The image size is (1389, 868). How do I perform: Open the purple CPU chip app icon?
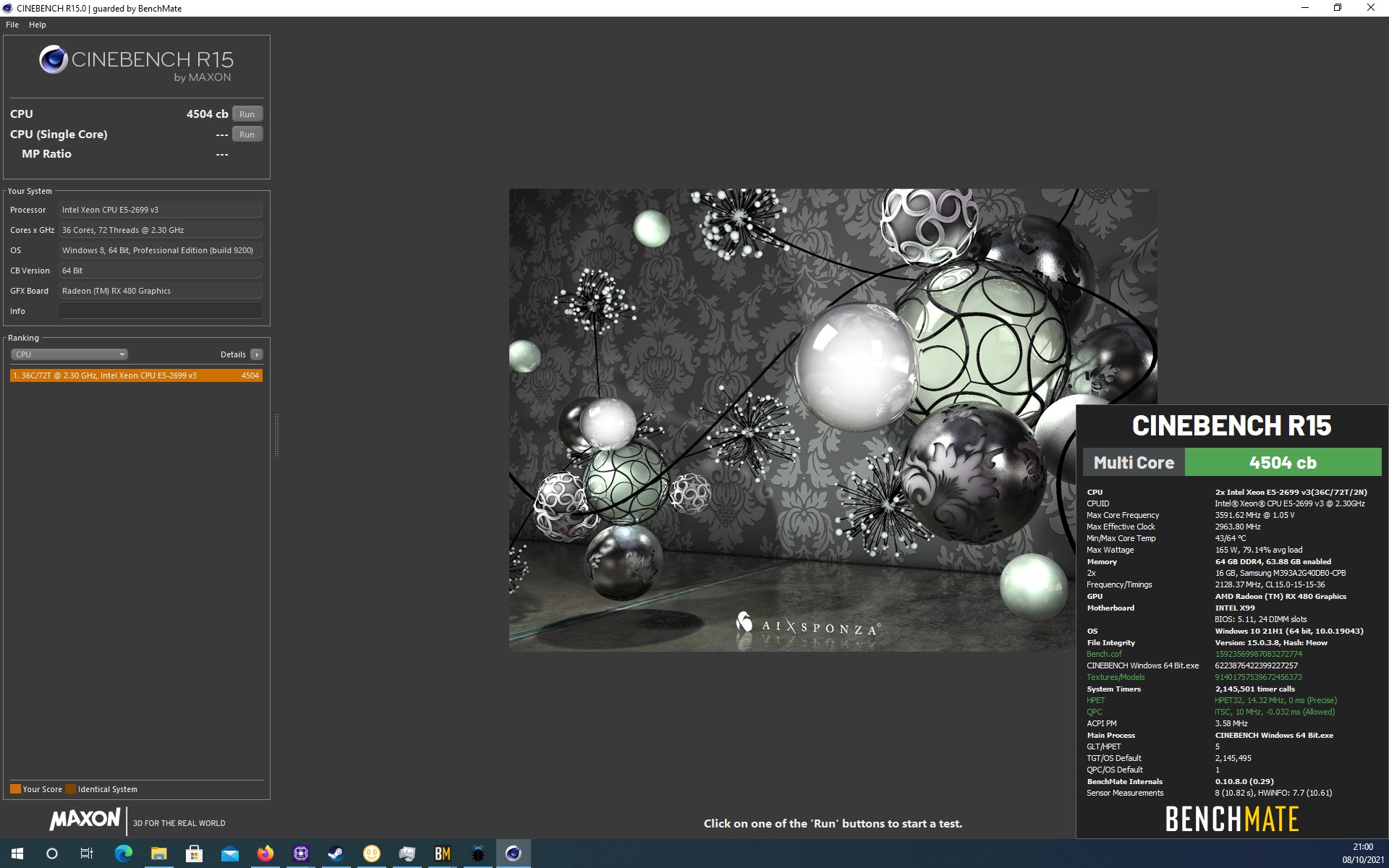tap(301, 854)
